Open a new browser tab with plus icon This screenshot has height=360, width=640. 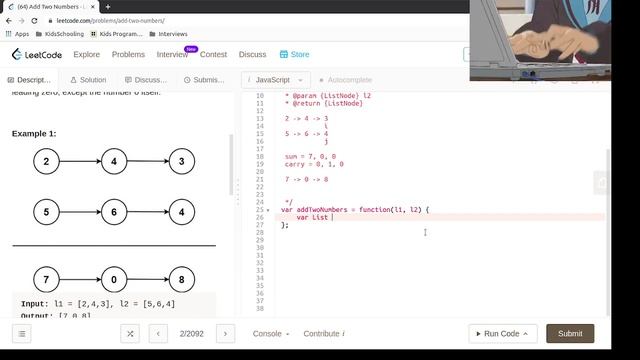click(x=108, y=7)
